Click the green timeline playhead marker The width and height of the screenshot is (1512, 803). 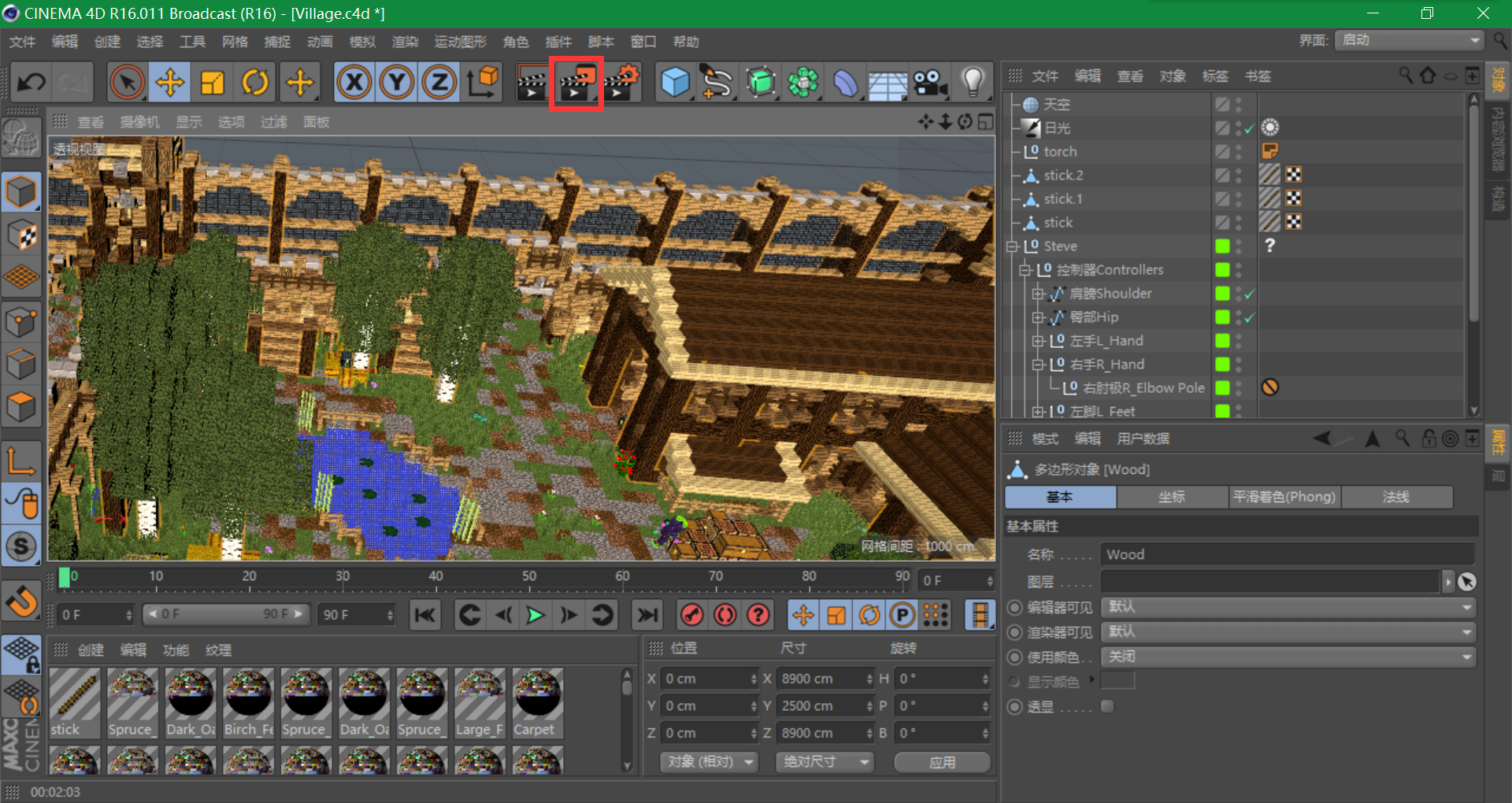(x=65, y=576)
